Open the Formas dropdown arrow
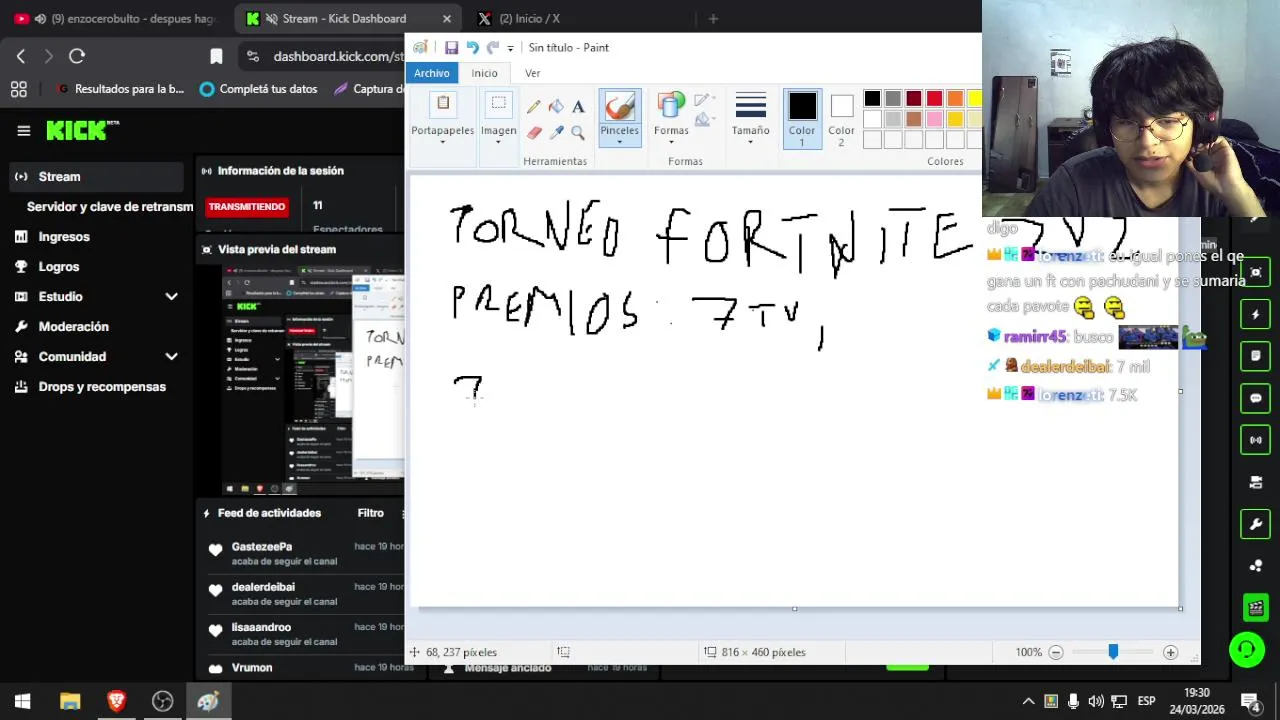The width and height of the screenshot is (1280, 720). (x=671, y=142)
